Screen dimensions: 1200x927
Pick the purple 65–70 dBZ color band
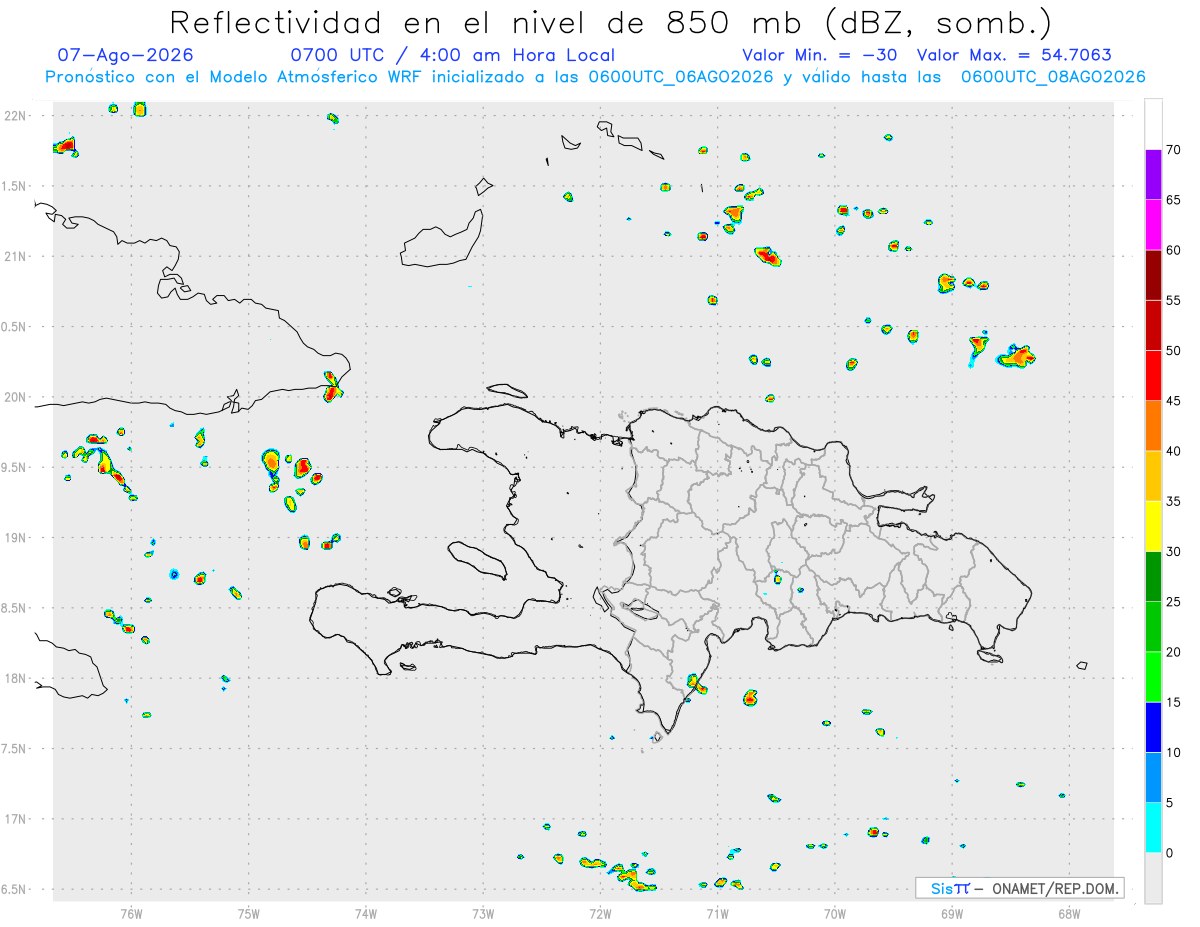click(x=1153, y=175)
